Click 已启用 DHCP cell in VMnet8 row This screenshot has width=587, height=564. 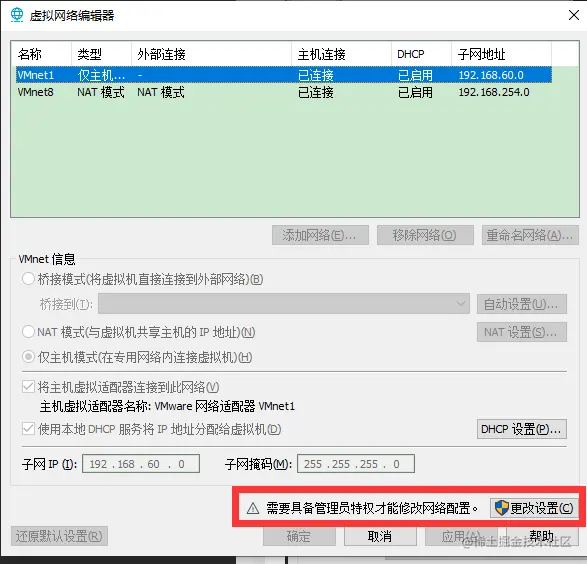coord(415,92)
